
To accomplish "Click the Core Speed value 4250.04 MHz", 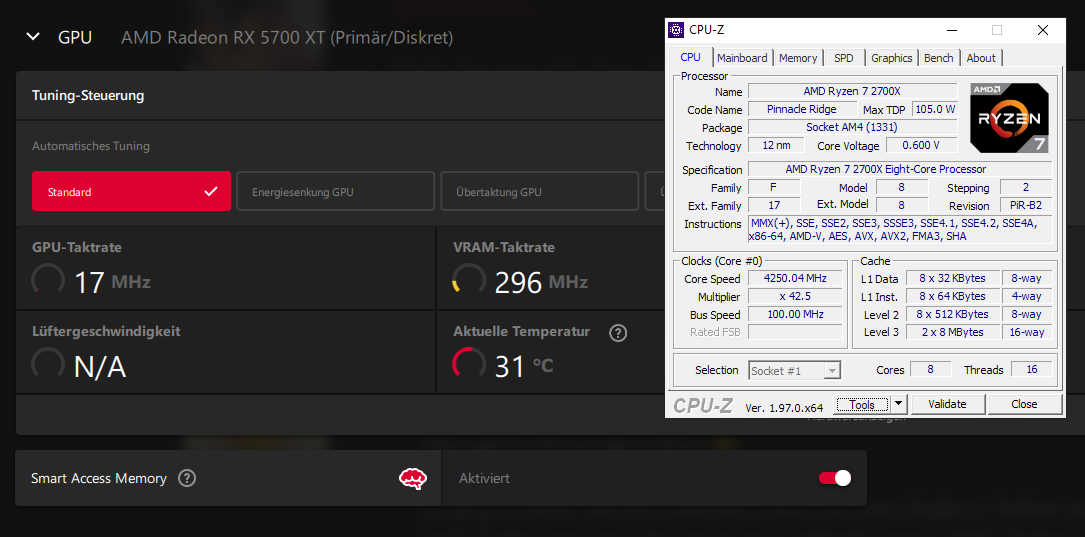I will [795, 279].
